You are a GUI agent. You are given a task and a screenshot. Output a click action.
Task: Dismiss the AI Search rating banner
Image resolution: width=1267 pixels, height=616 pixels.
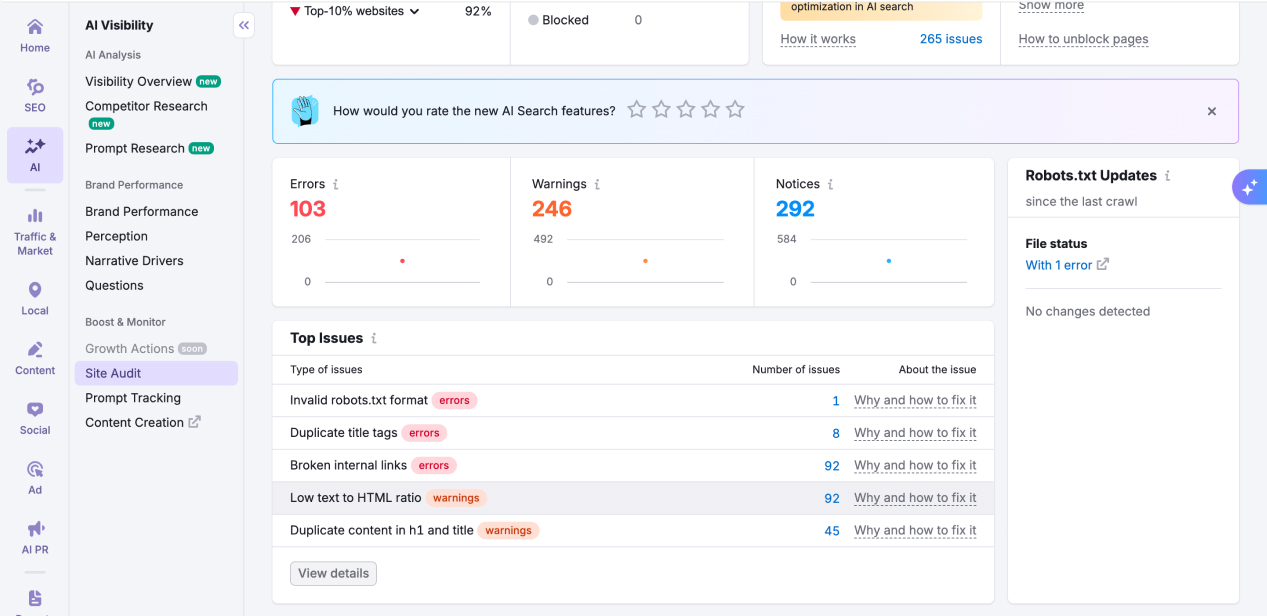point(1212,112)
